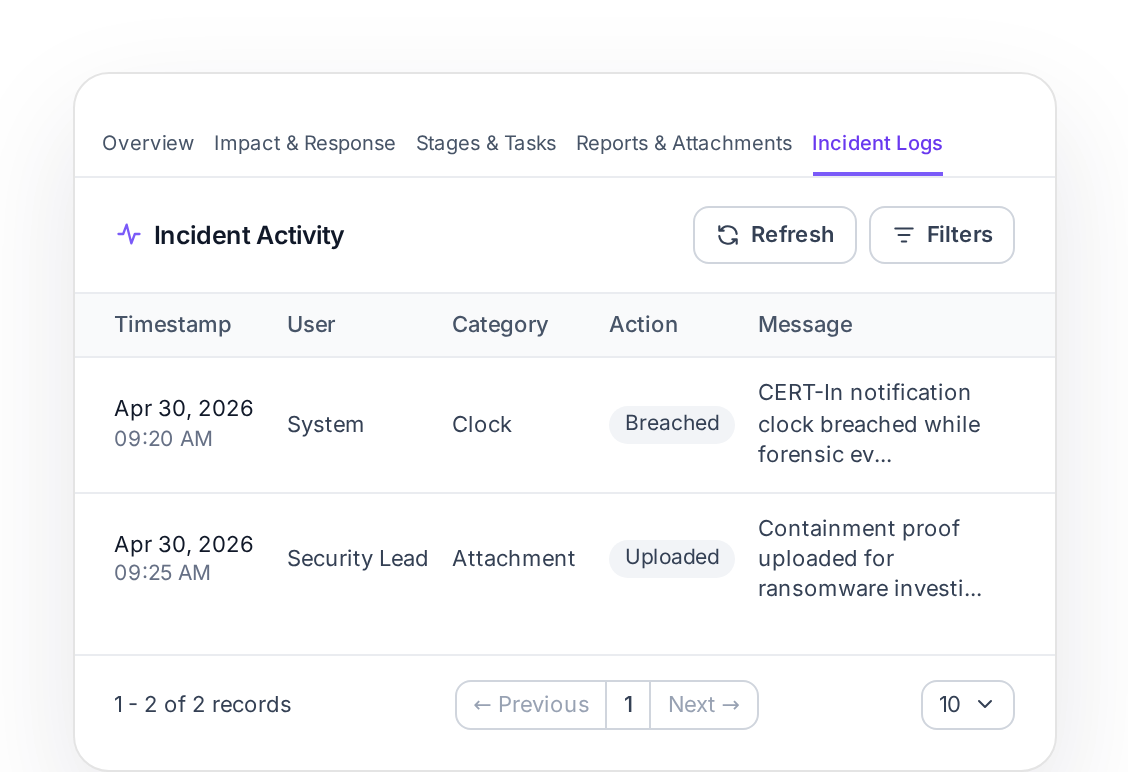Click the 1 - 2 of 2 records text
Image resolution: width=1128 pixels, height=772 pixels.
[203, 704]
